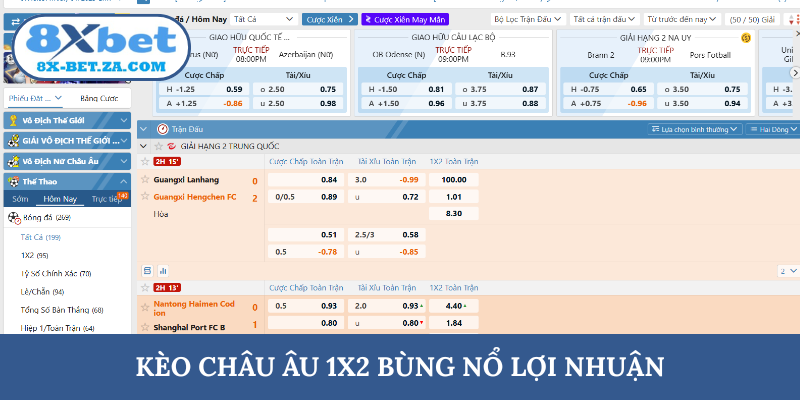This screenshot has width=800, height=400.
Task: Click the Cược Xiên May Mắn button
Action: [x=405, y=19]
